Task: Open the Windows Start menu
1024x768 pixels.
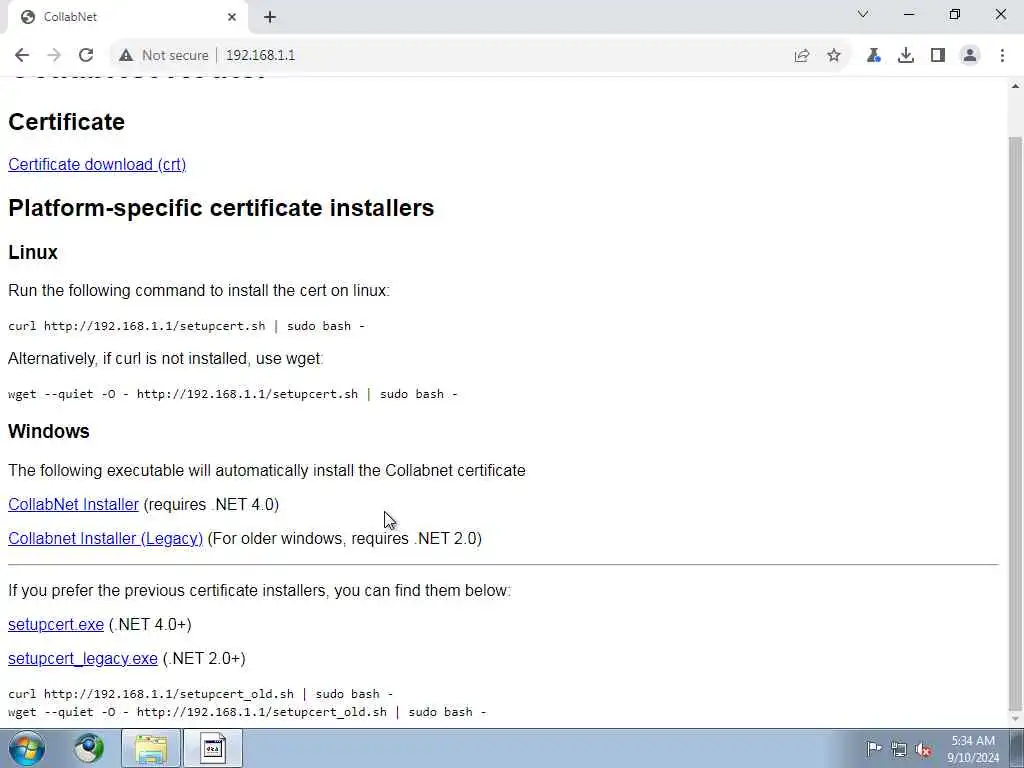Action: pyautogui.click(x=27, y=748)
